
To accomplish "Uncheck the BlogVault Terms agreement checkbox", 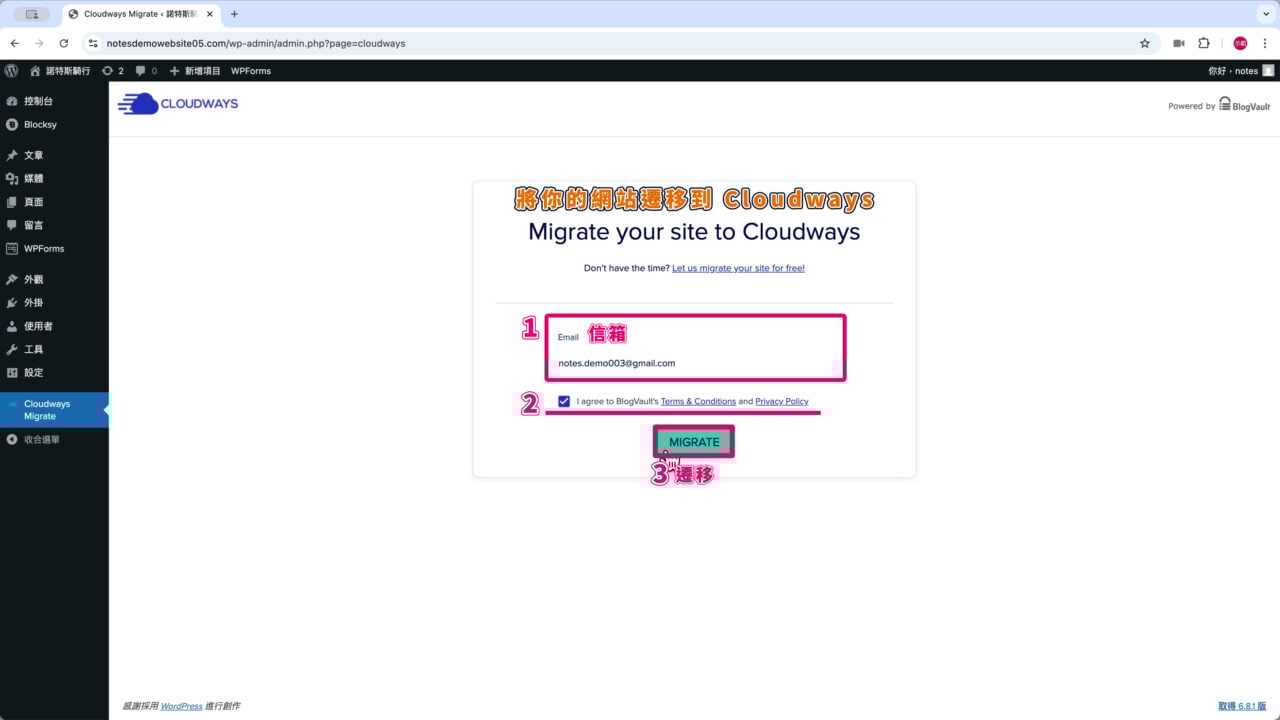I will pos(564,401).
